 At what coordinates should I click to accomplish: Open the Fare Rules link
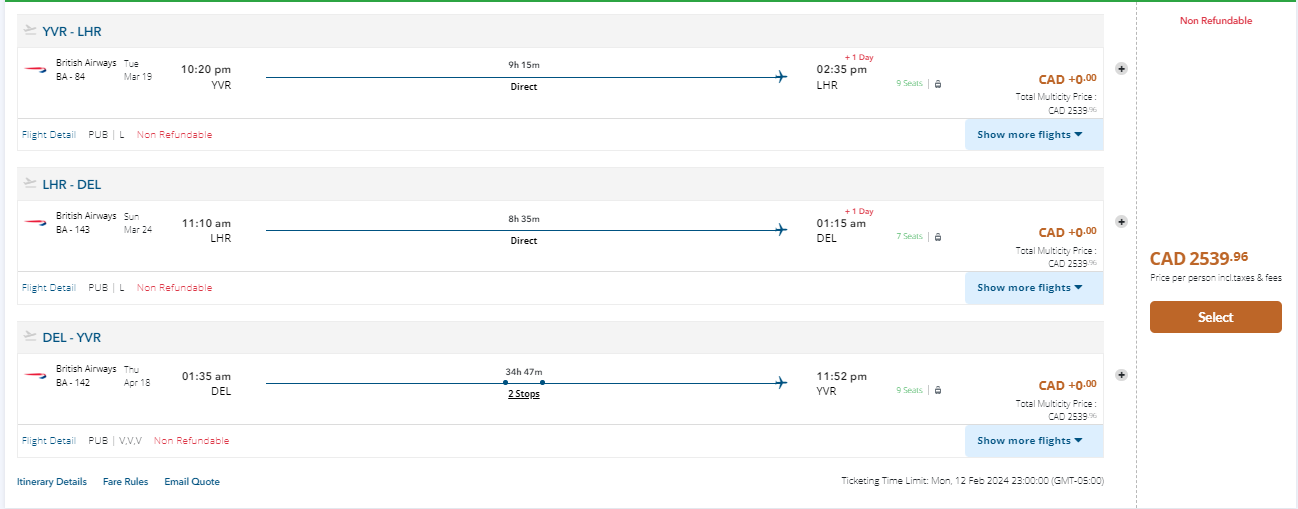pyautogui.click(x=125, y=482)
